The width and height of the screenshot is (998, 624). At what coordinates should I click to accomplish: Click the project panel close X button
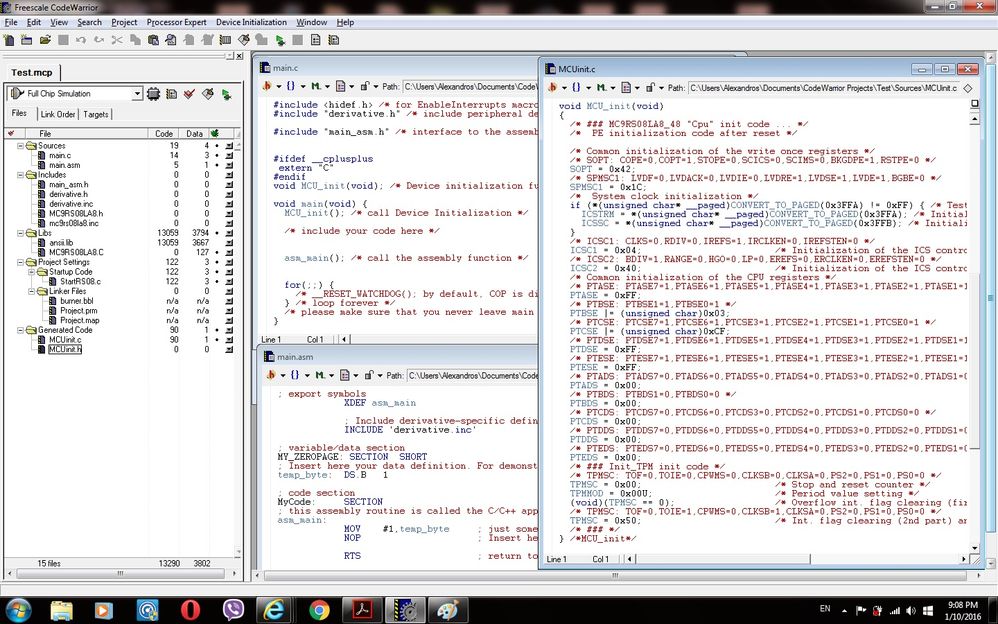coord(239,56)
